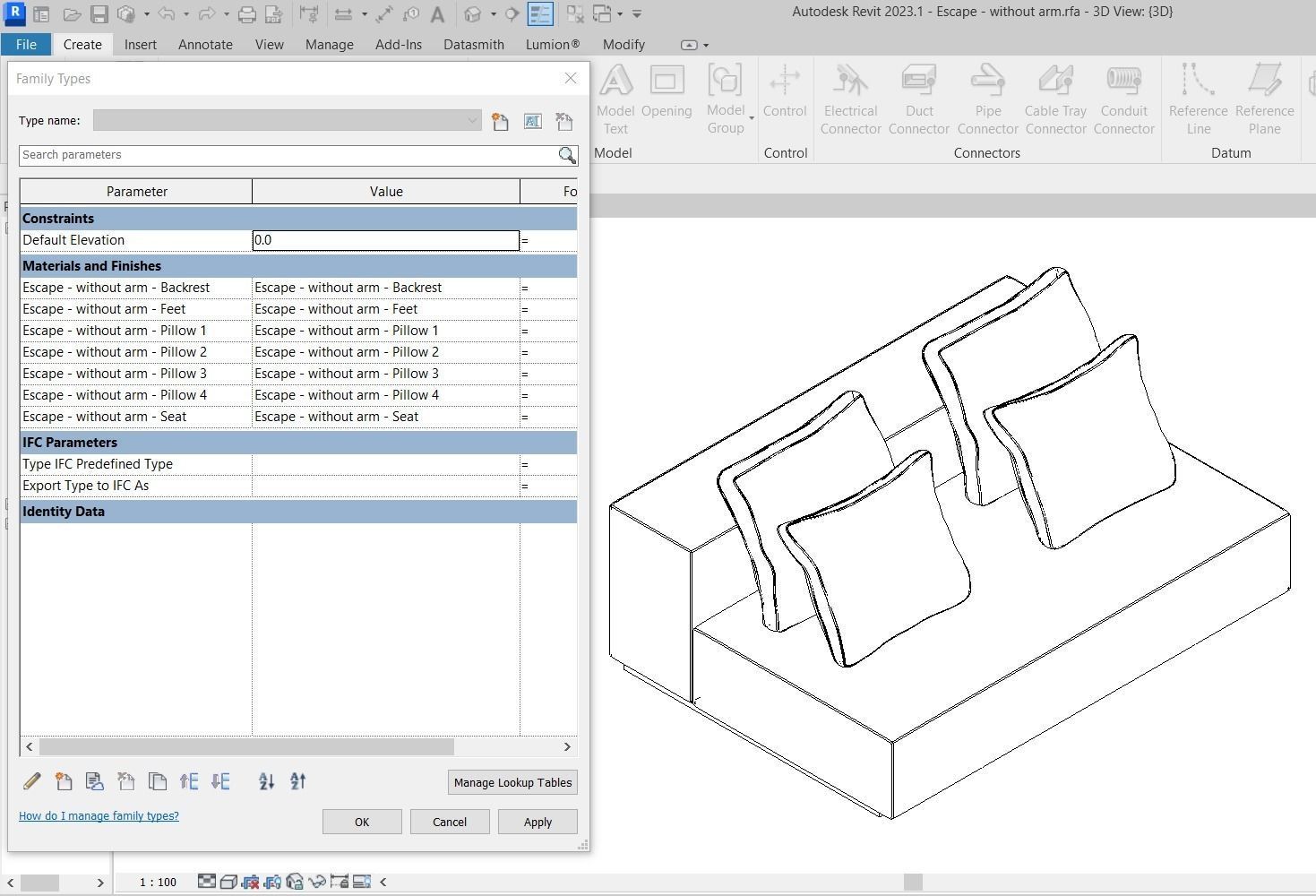Click the Cancel button

[x=450, y=822]
